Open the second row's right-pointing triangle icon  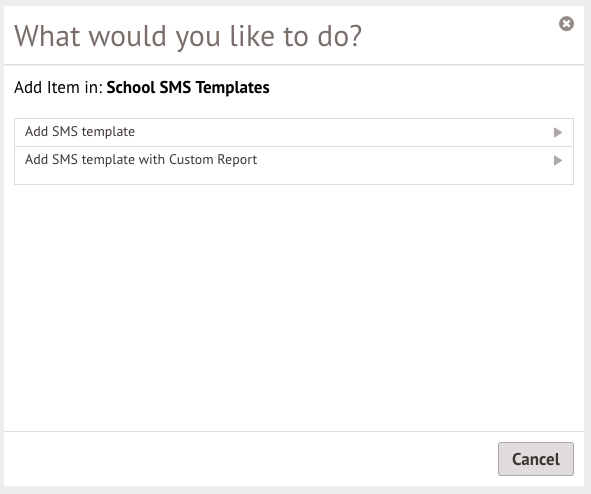tap(558, 161)
